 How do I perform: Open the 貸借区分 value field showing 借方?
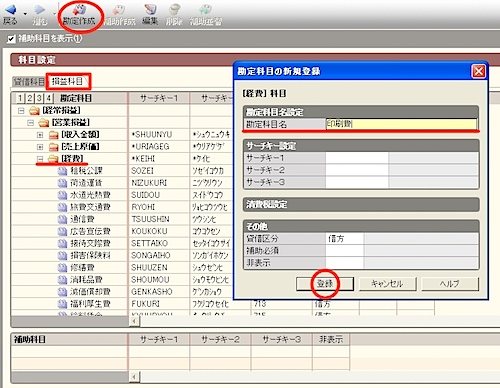[345, 239]
